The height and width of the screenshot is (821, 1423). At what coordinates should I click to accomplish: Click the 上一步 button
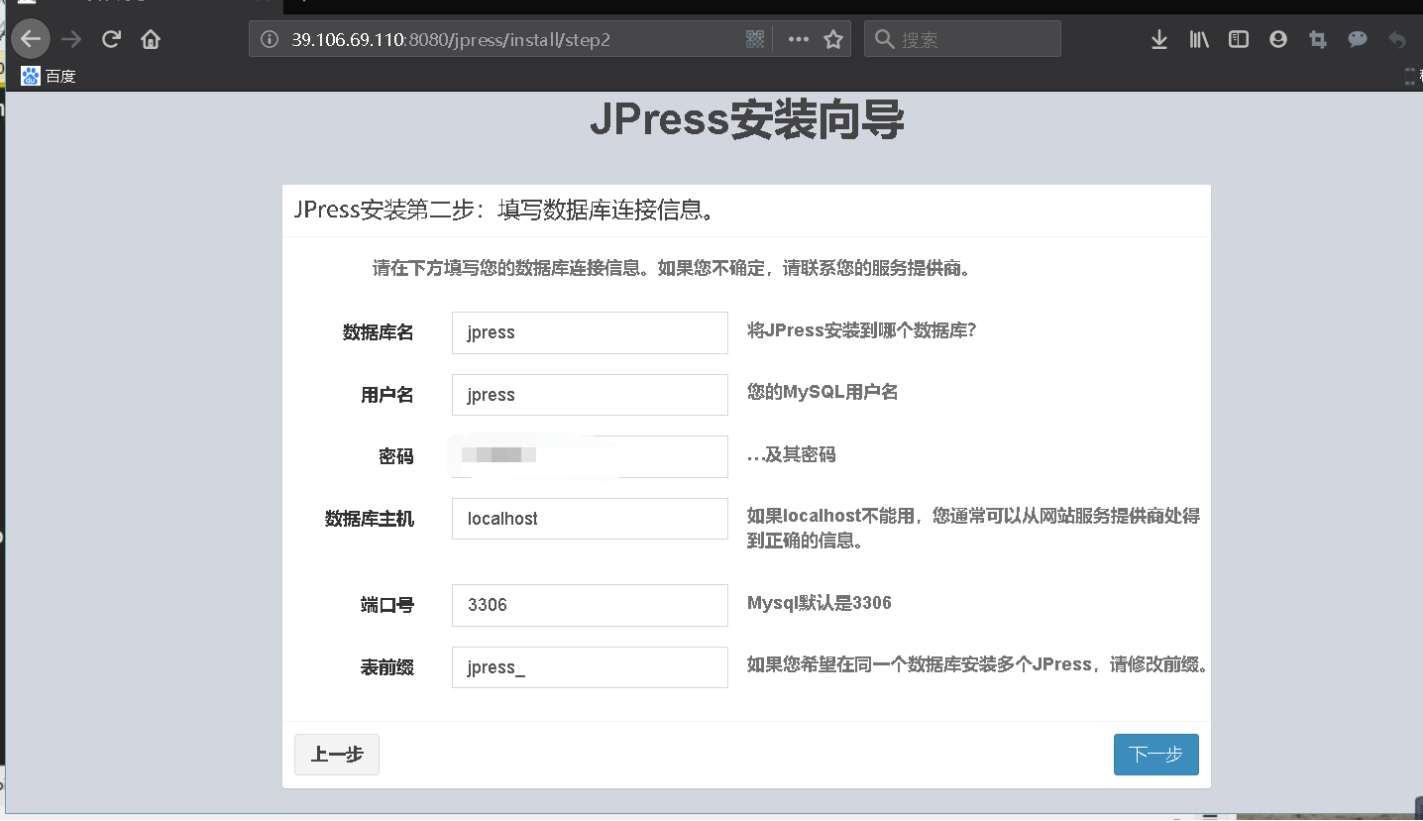point(337,754)
